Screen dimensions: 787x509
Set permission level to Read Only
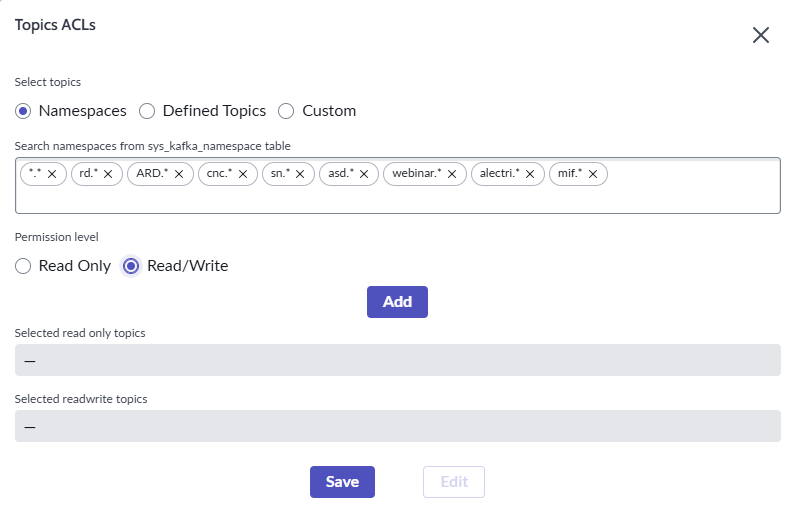pos(23,266)
